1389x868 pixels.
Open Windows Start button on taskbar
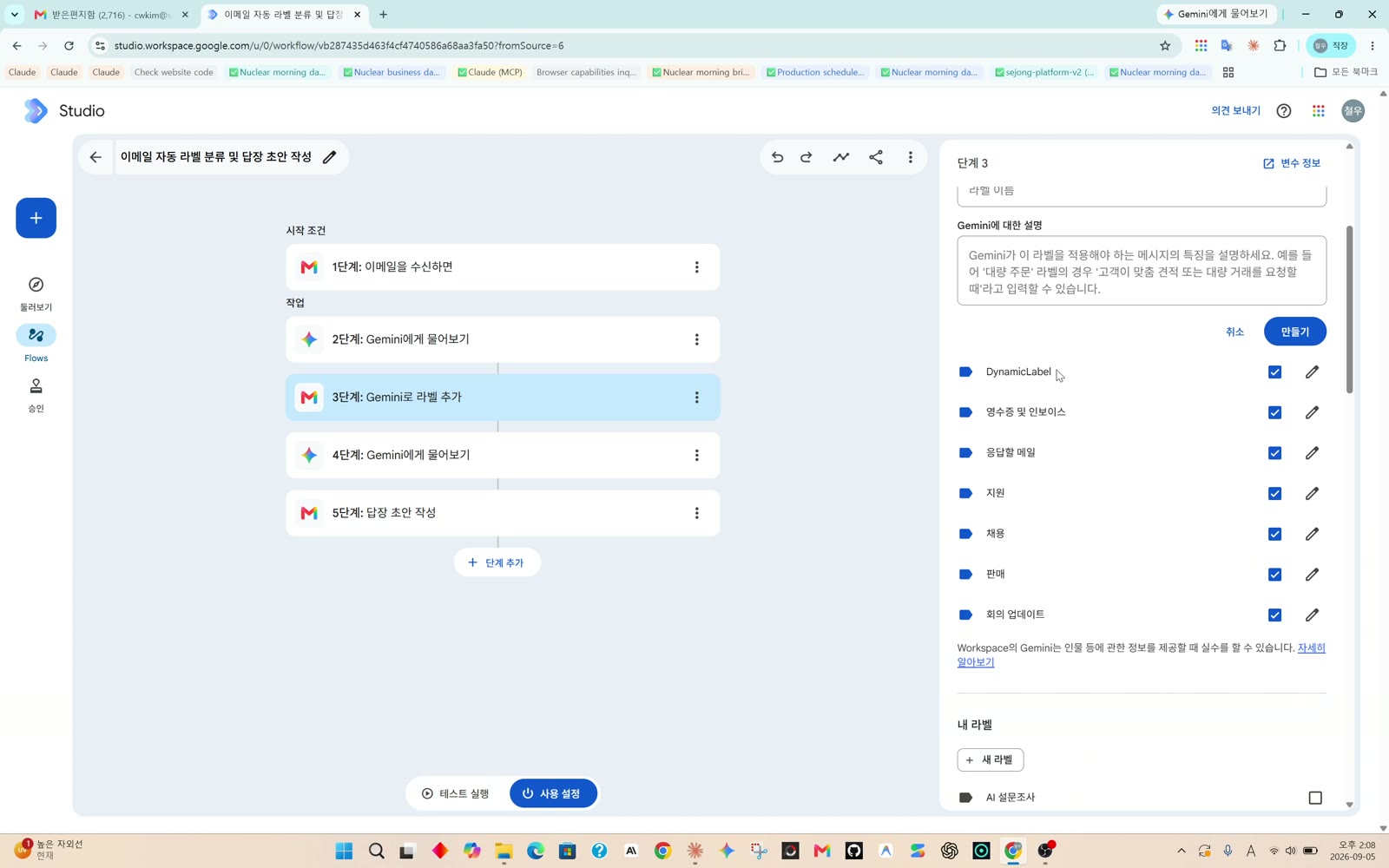pos(344,851)
